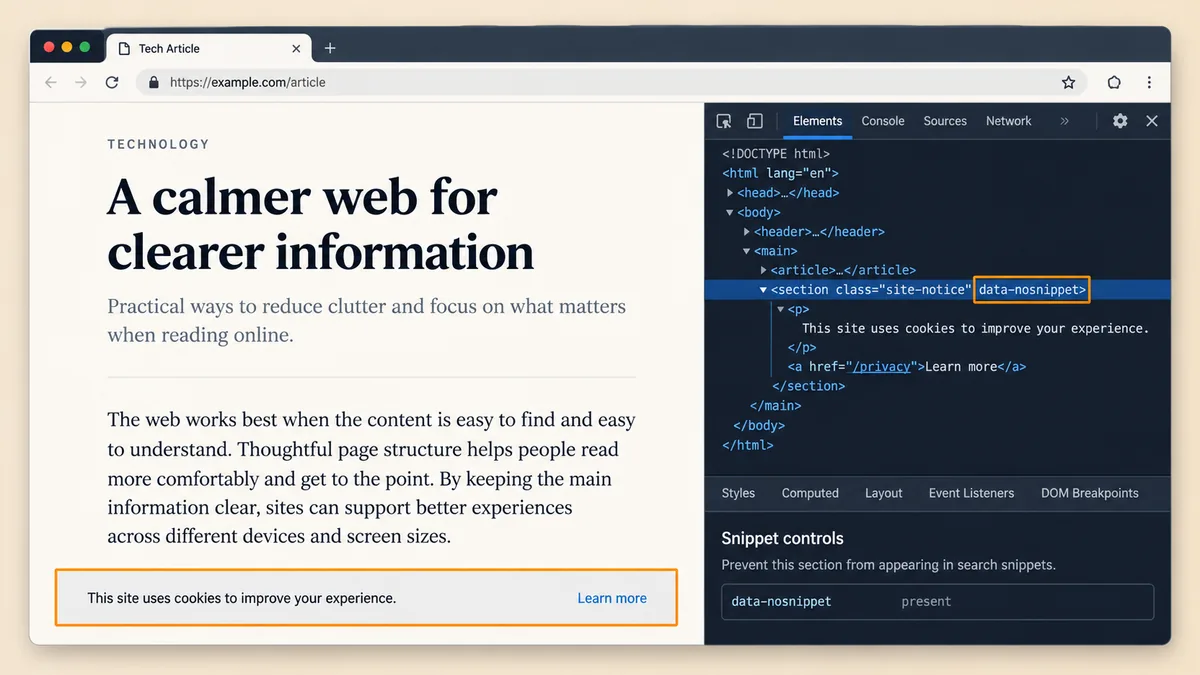The height and width of the screenshot is (675, 1200).
Task: Show more DevTools tabs with the chevrons
Action: click(x=1064, y=121)
